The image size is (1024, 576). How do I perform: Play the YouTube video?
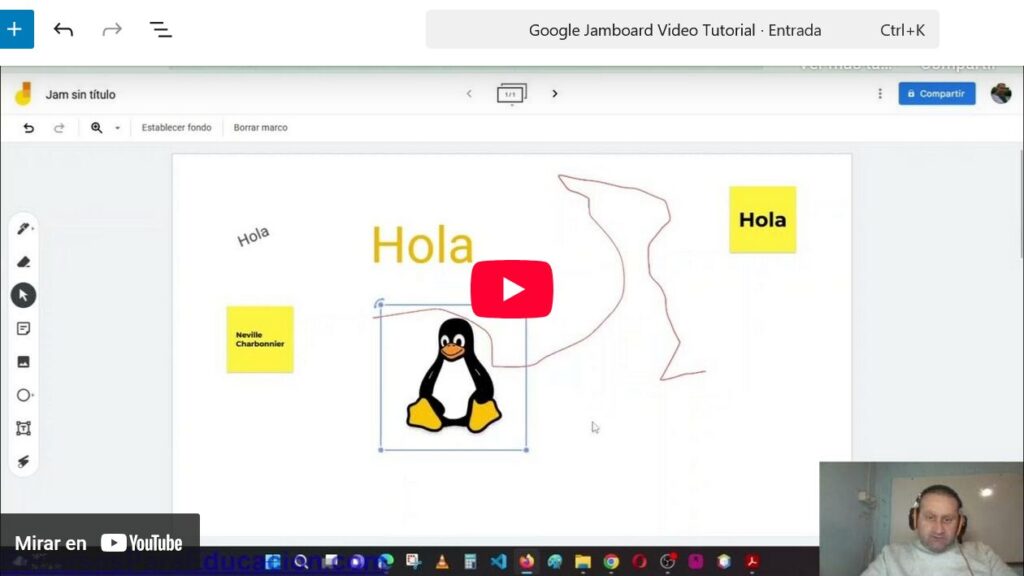pyautogui.click(x=511, y=289)
